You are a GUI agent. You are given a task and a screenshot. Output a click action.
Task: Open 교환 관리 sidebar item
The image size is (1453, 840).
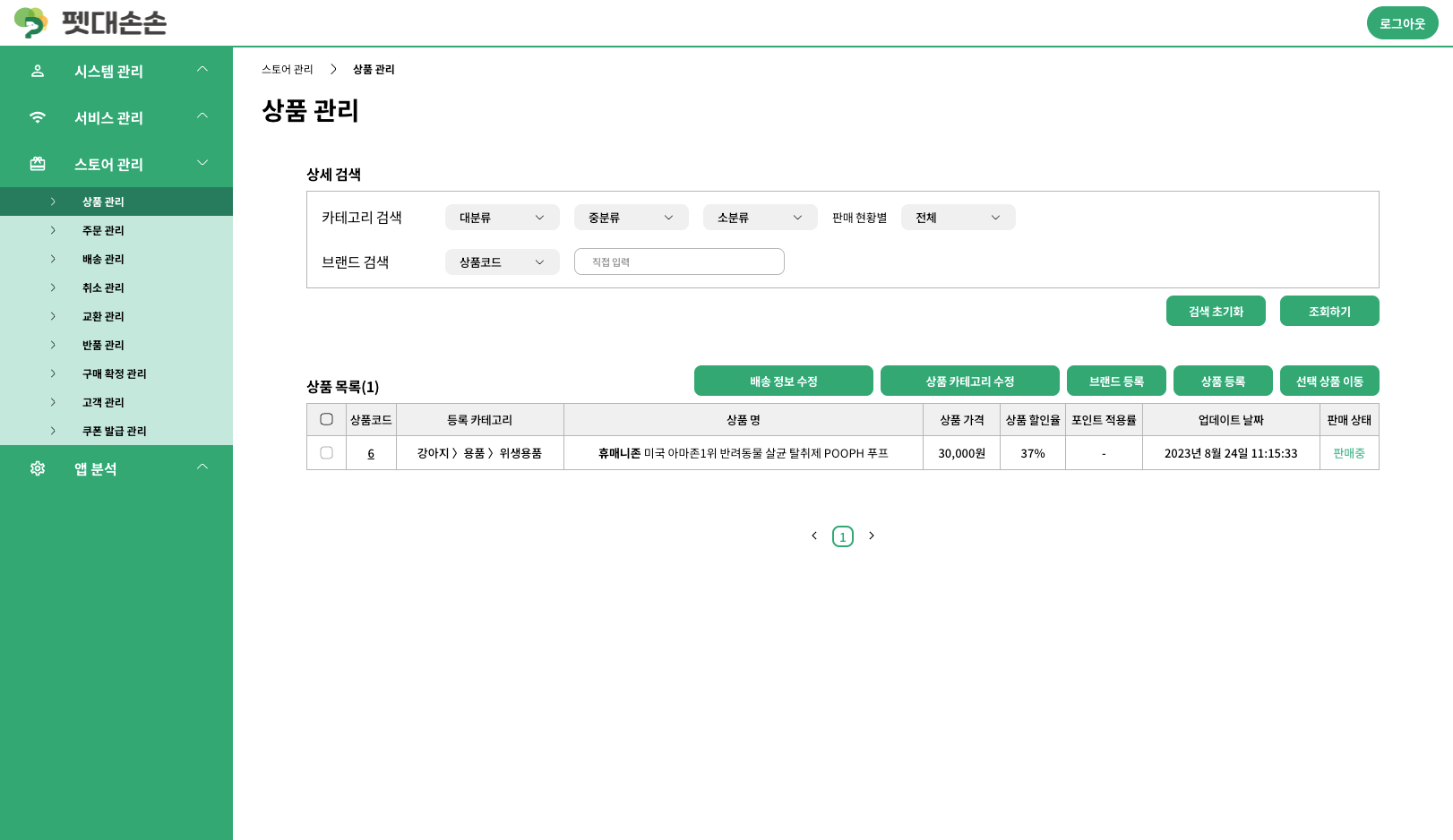pyautogui.click(x=116, y=316)
